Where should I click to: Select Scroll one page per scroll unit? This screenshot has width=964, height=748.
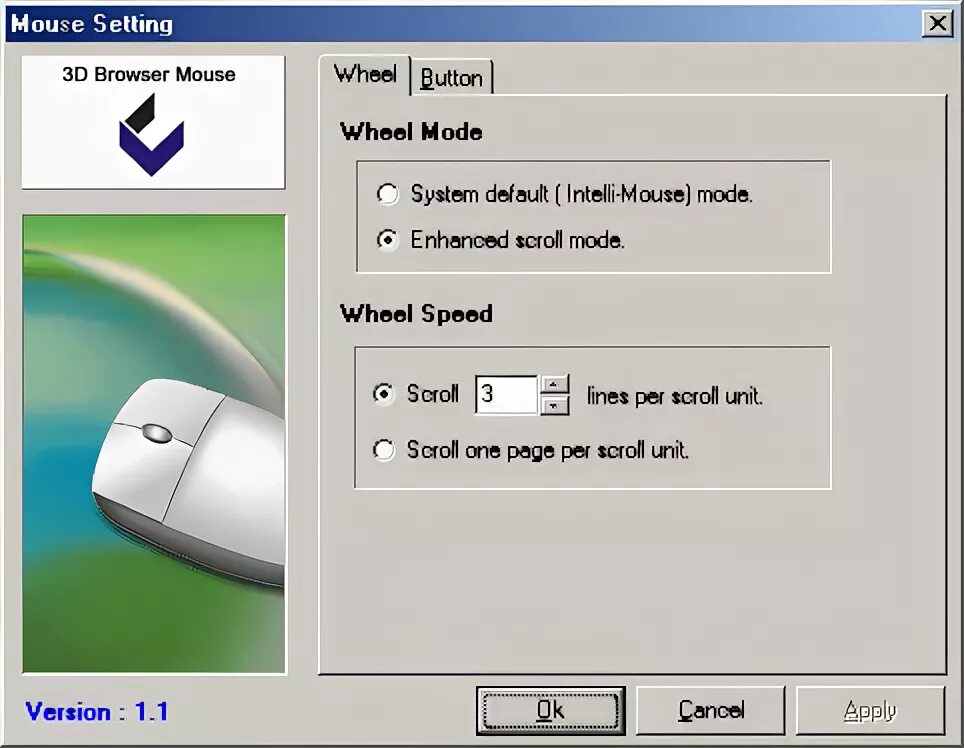(384, 450)
